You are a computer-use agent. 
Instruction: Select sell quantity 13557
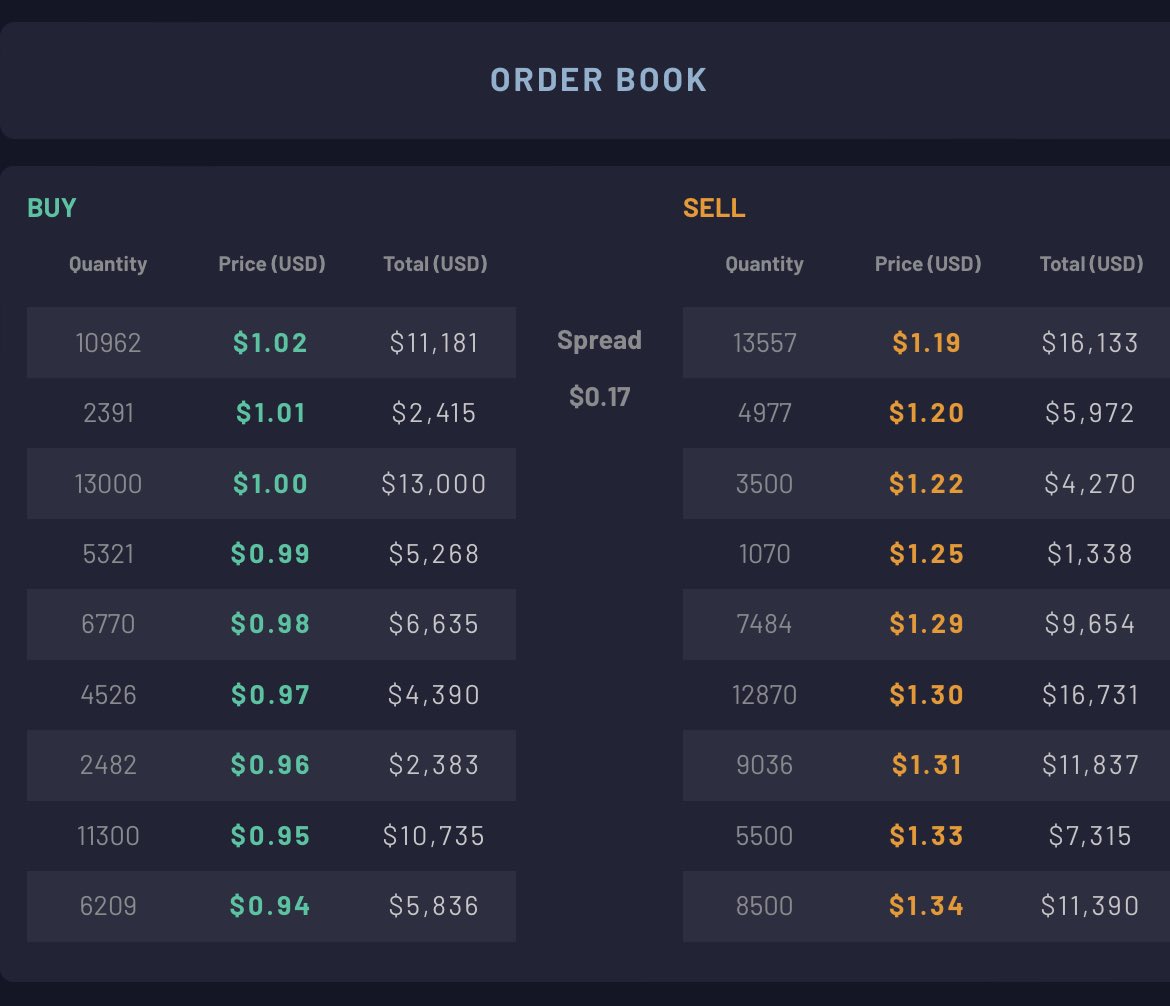pos(765,343)
